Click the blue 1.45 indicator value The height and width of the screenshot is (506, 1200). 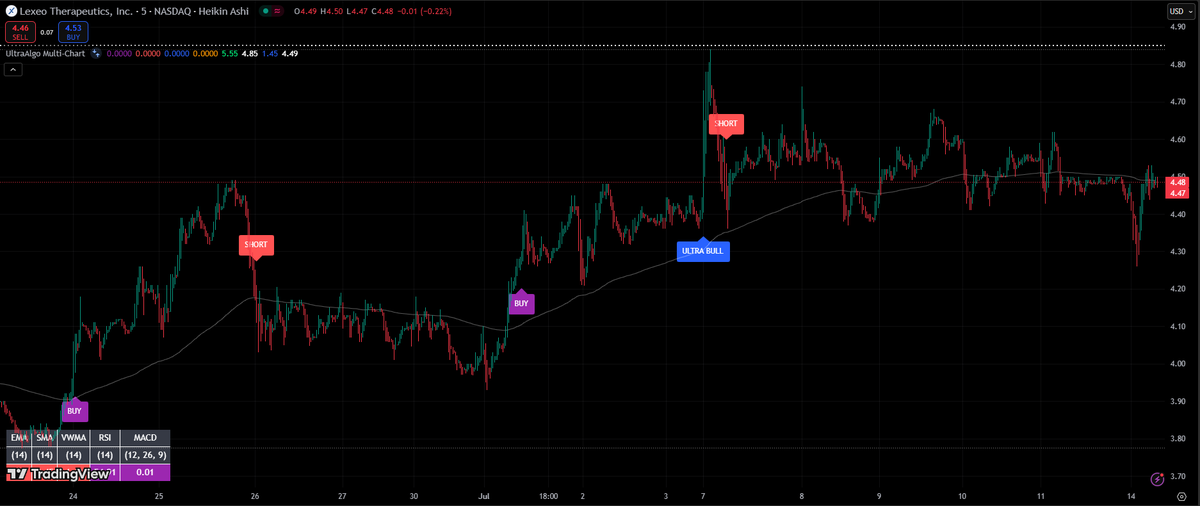(x=270, y=54)
